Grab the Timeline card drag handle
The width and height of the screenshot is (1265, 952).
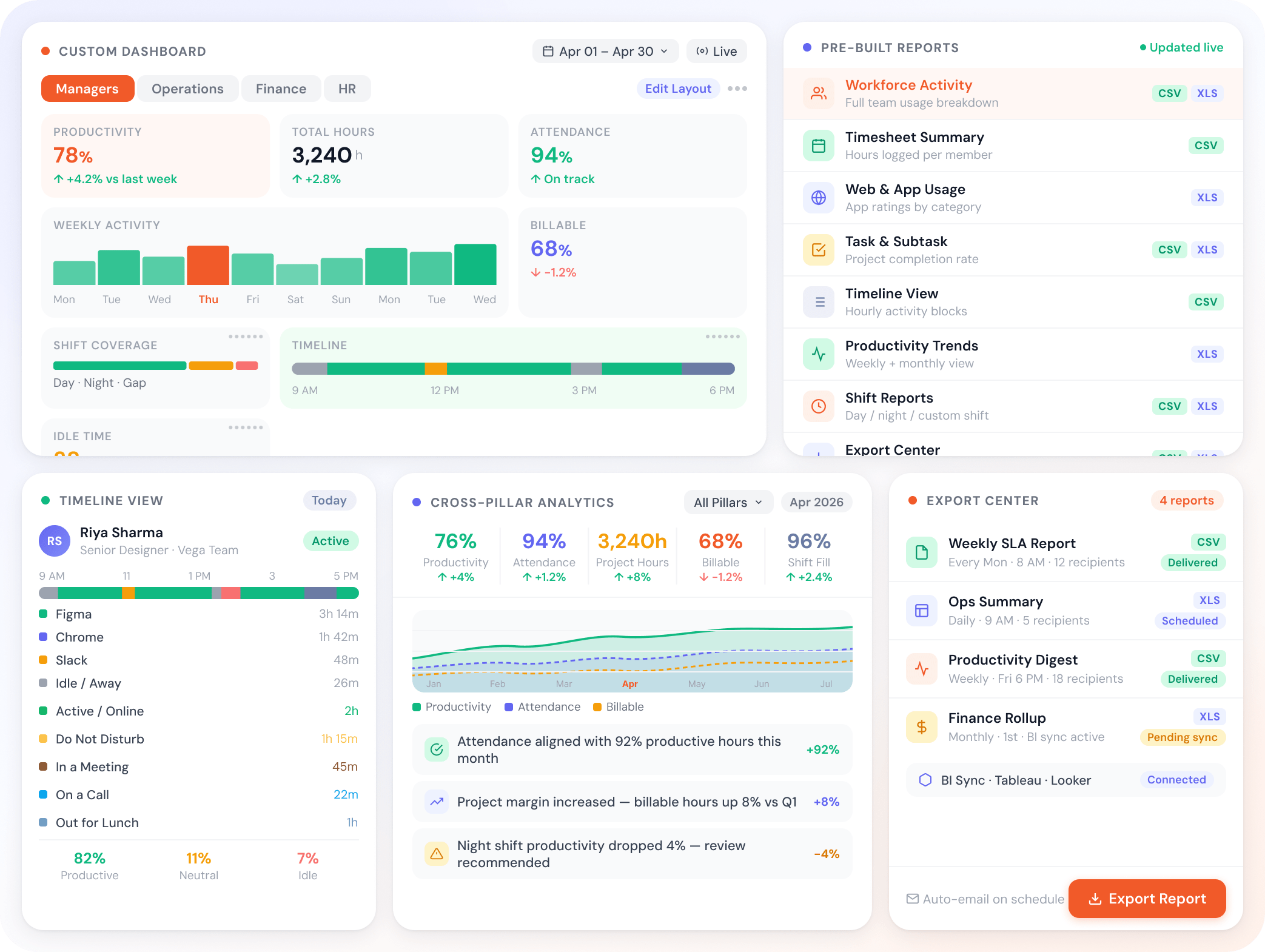click(x=723, y=337)
